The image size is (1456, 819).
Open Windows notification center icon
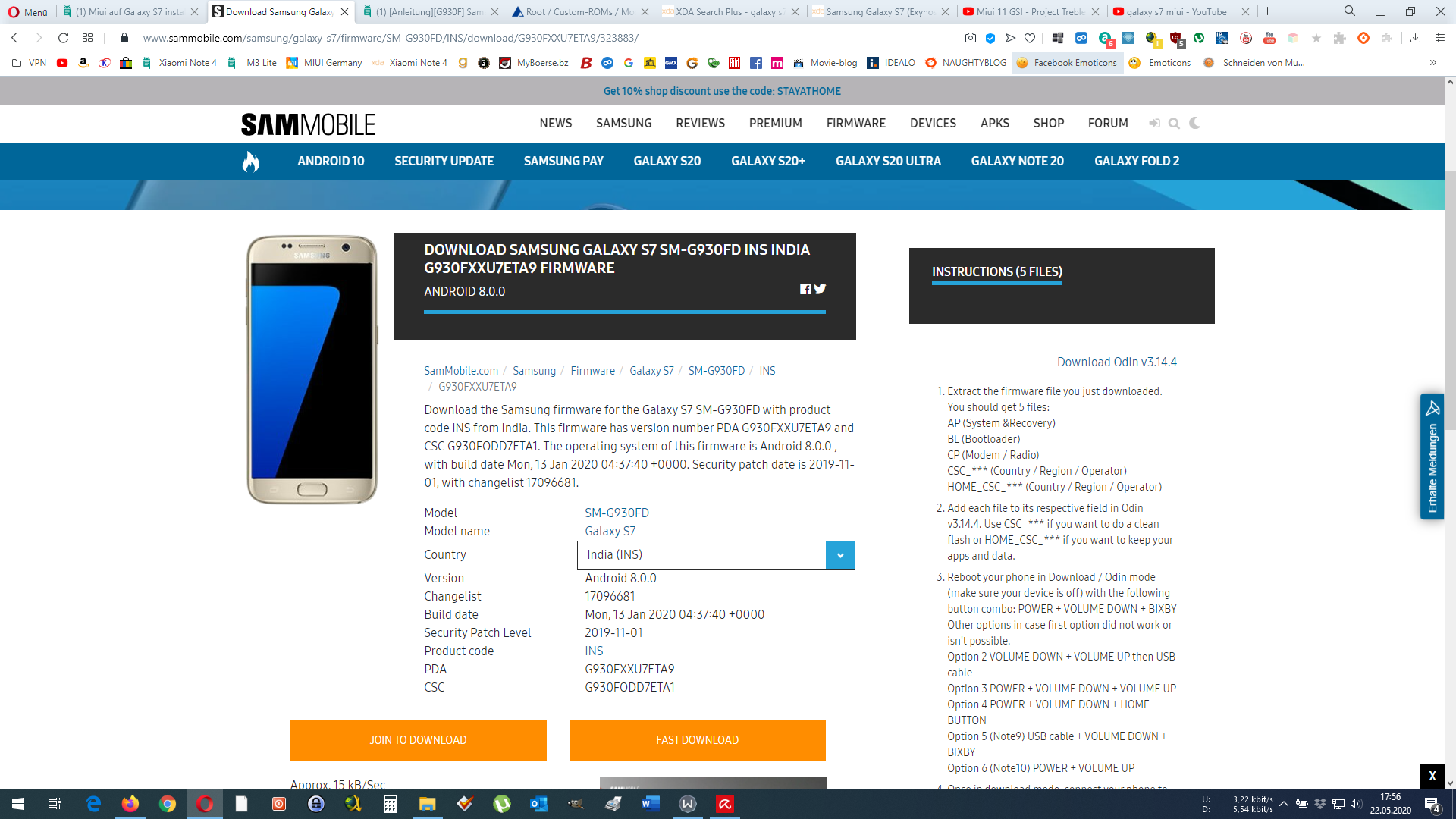[x=1432, y=804]
